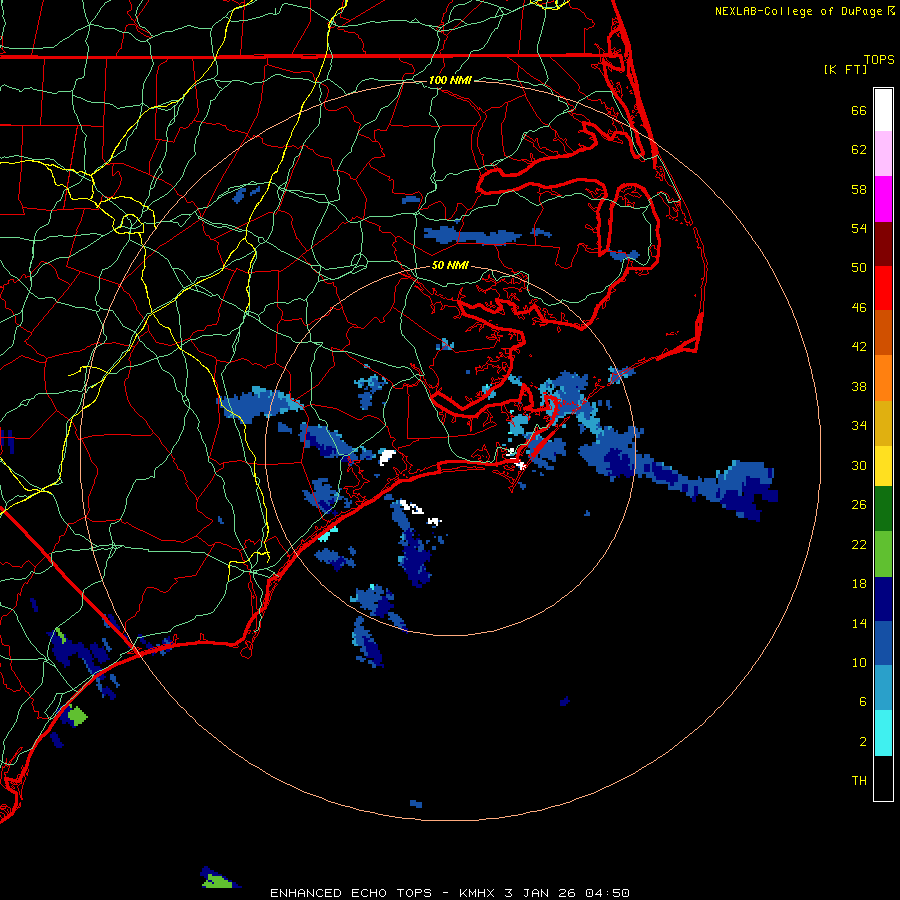Select the yellow legend color block
The height and width of the screenshot is (900, 900).
point(883,466)
